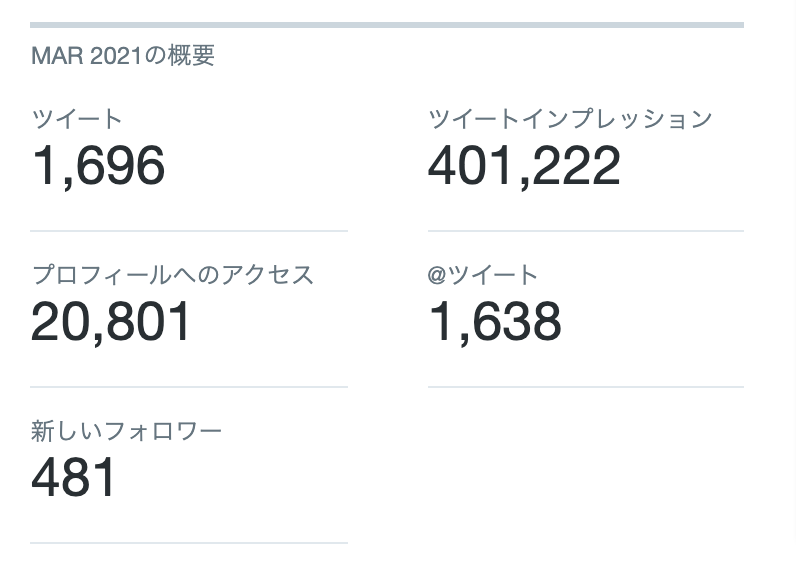Image resolution: width=796 pixels, height=578 pixels.
Task: Click the profile visits number 20,801
Action: 111,321
